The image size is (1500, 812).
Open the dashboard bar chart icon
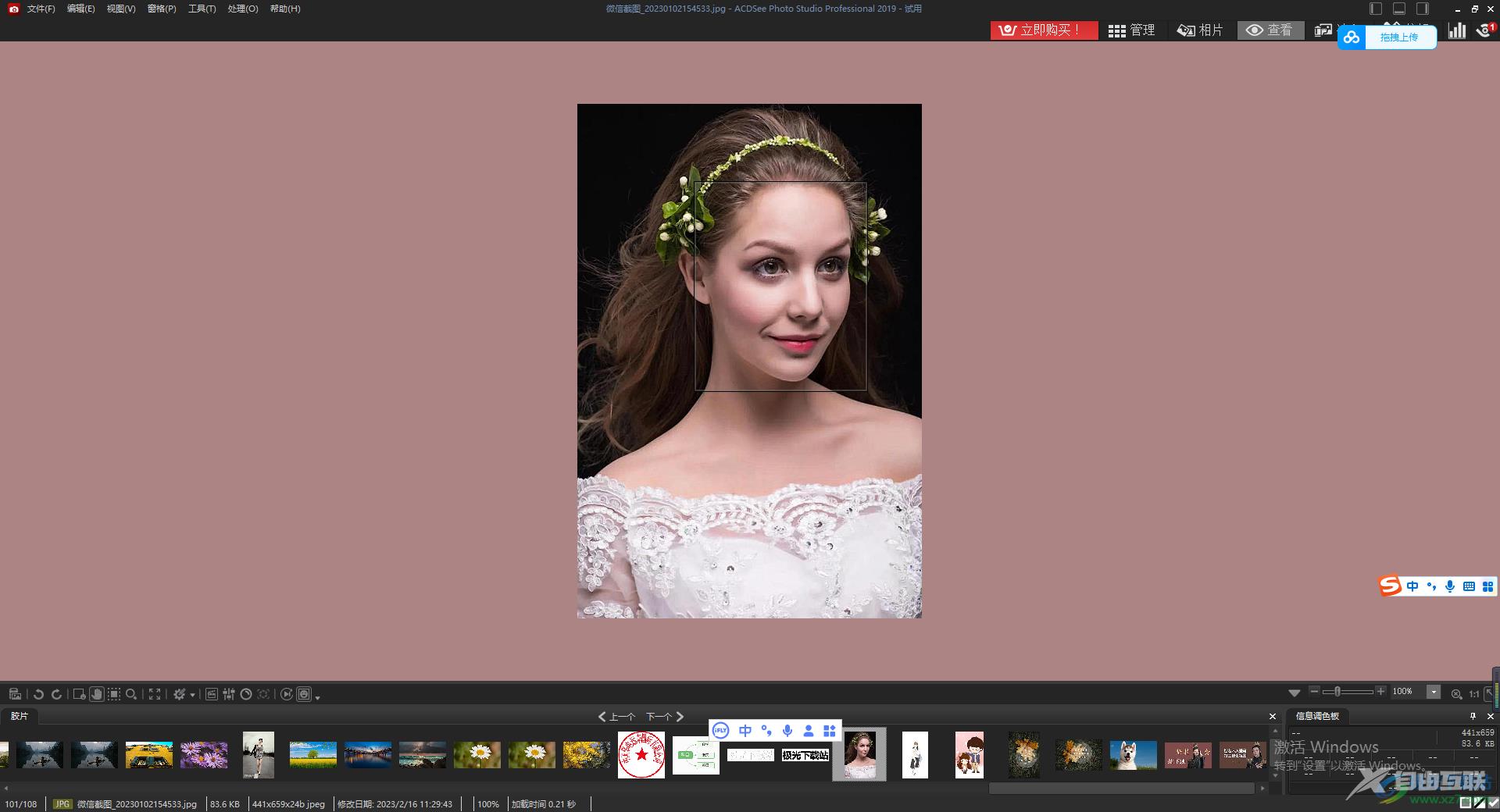[1457, 30]
